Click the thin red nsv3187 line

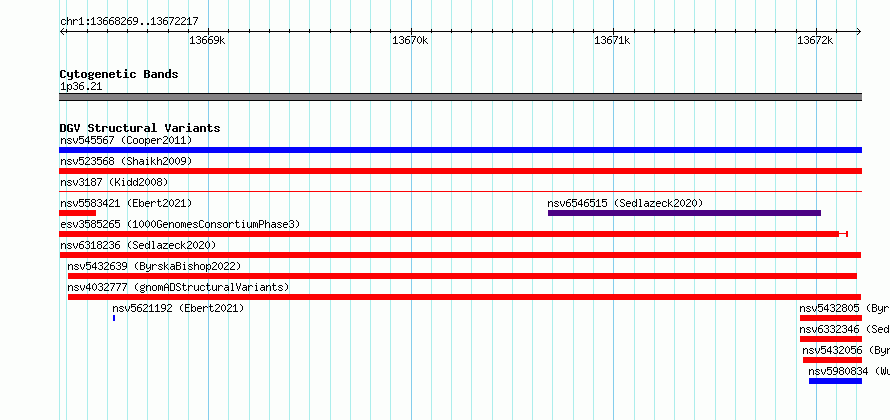460,192
